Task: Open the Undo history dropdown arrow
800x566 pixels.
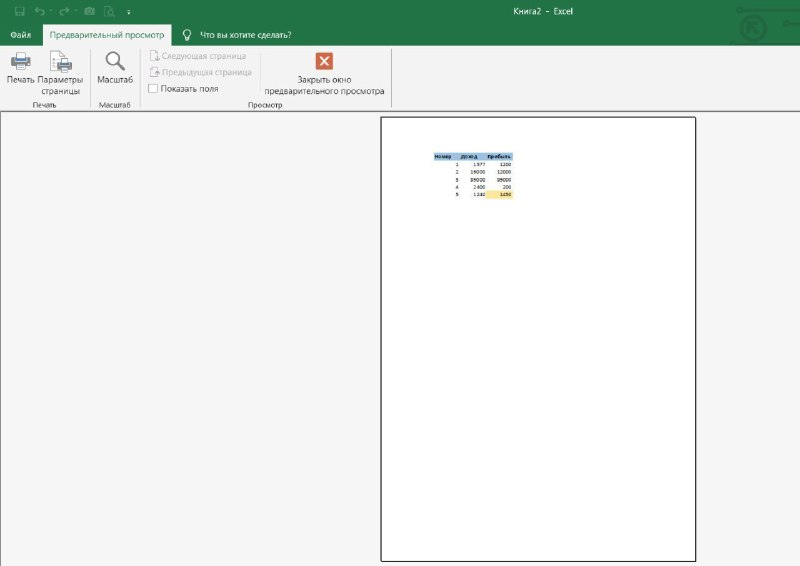Action: [52, 11]
